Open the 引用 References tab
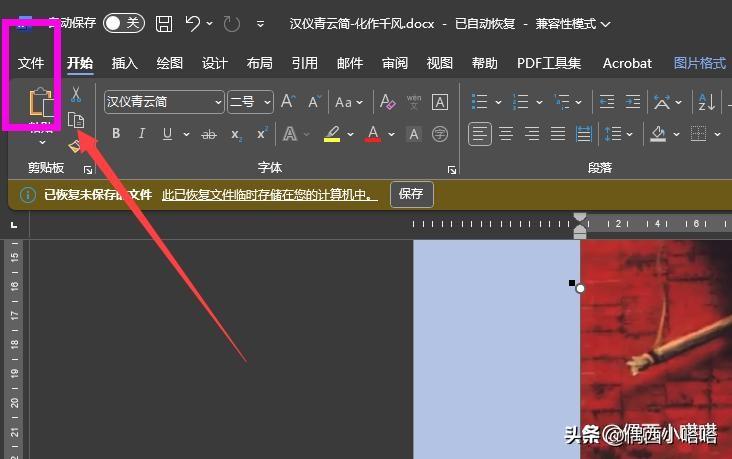 click(305, 63)
